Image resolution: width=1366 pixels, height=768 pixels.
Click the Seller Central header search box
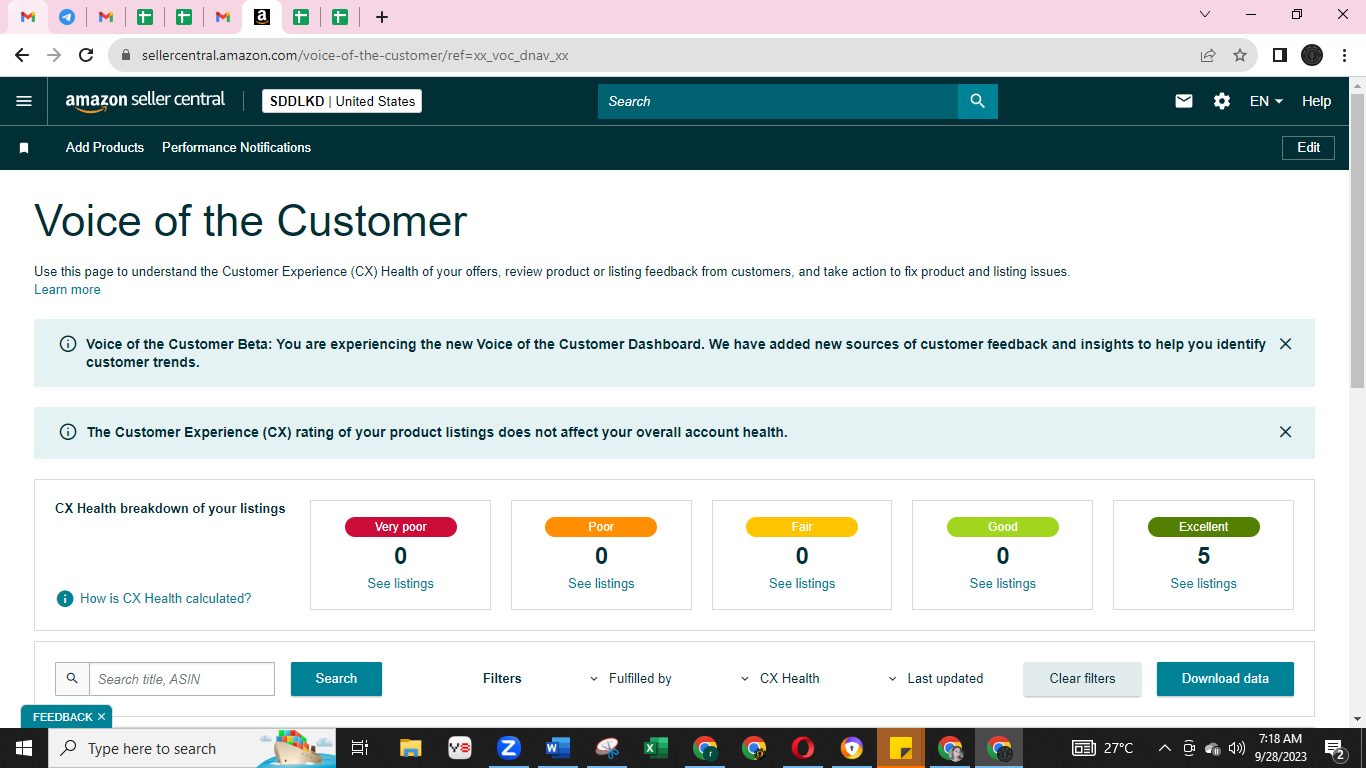click(x=778, y=101)
